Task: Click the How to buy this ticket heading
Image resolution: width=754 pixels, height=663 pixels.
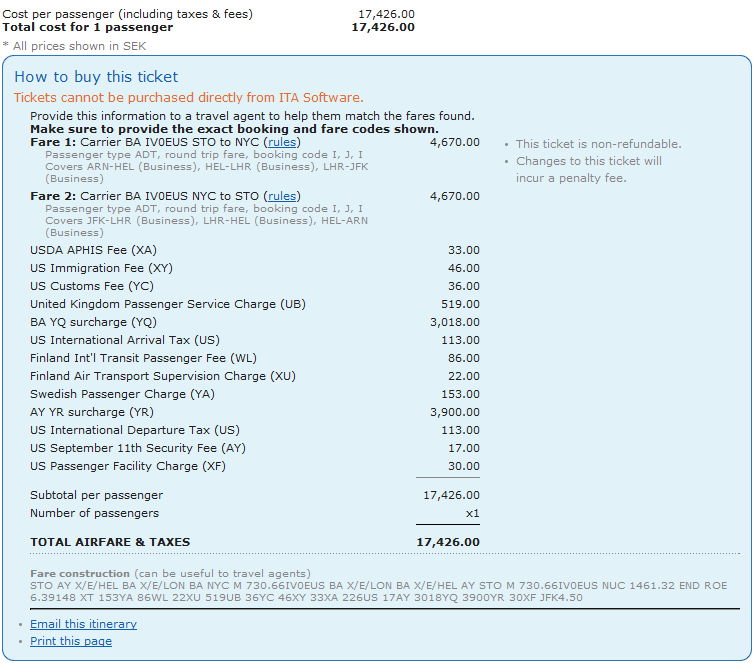Action: (96, 77)
